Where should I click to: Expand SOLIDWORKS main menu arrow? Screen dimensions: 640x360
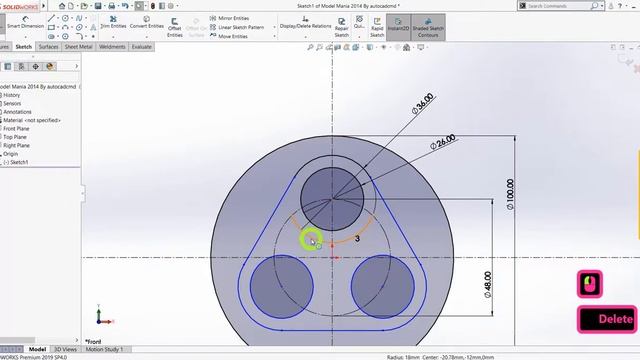click(x=43, y=6)
